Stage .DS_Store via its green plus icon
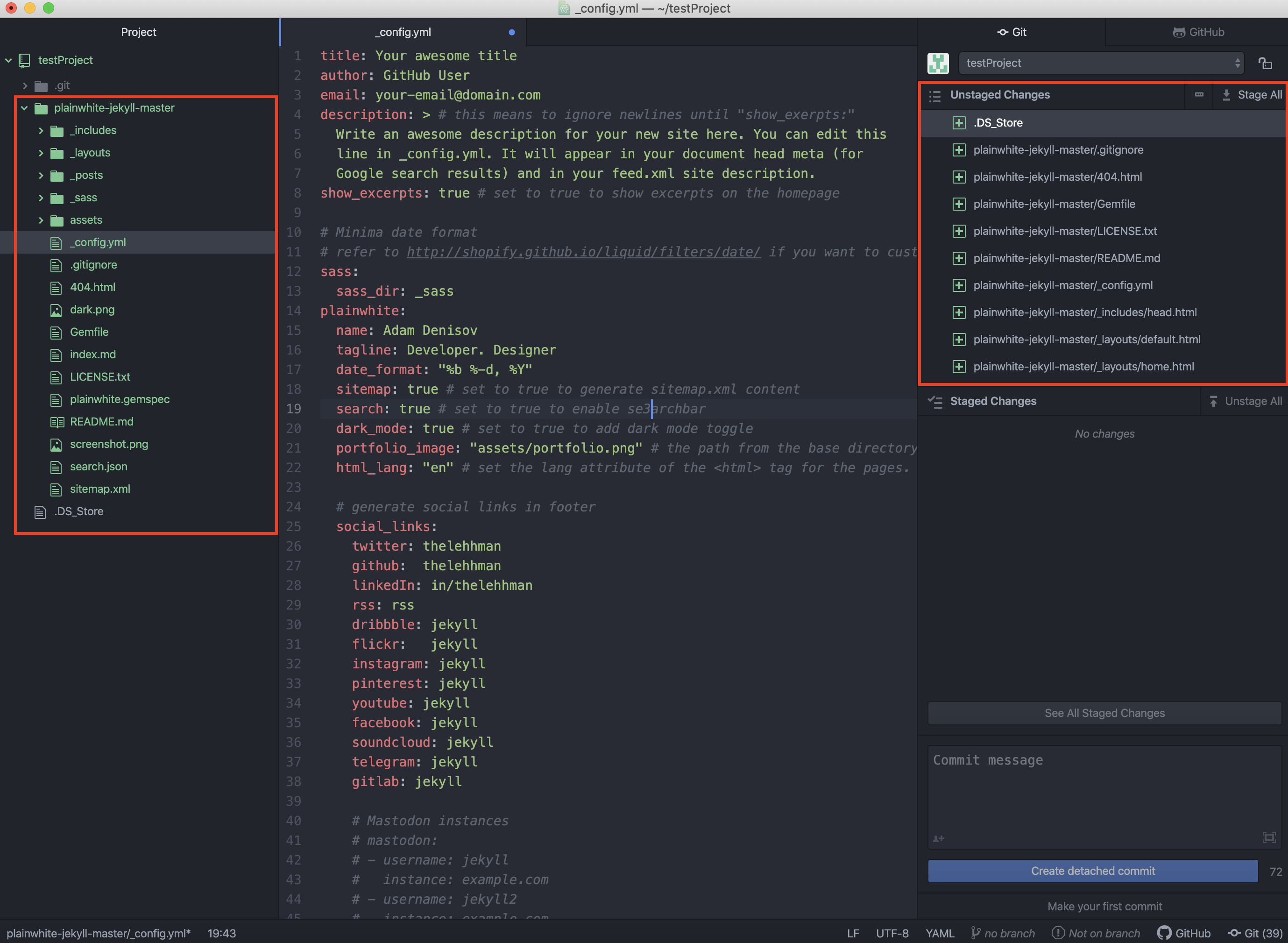 959,123
